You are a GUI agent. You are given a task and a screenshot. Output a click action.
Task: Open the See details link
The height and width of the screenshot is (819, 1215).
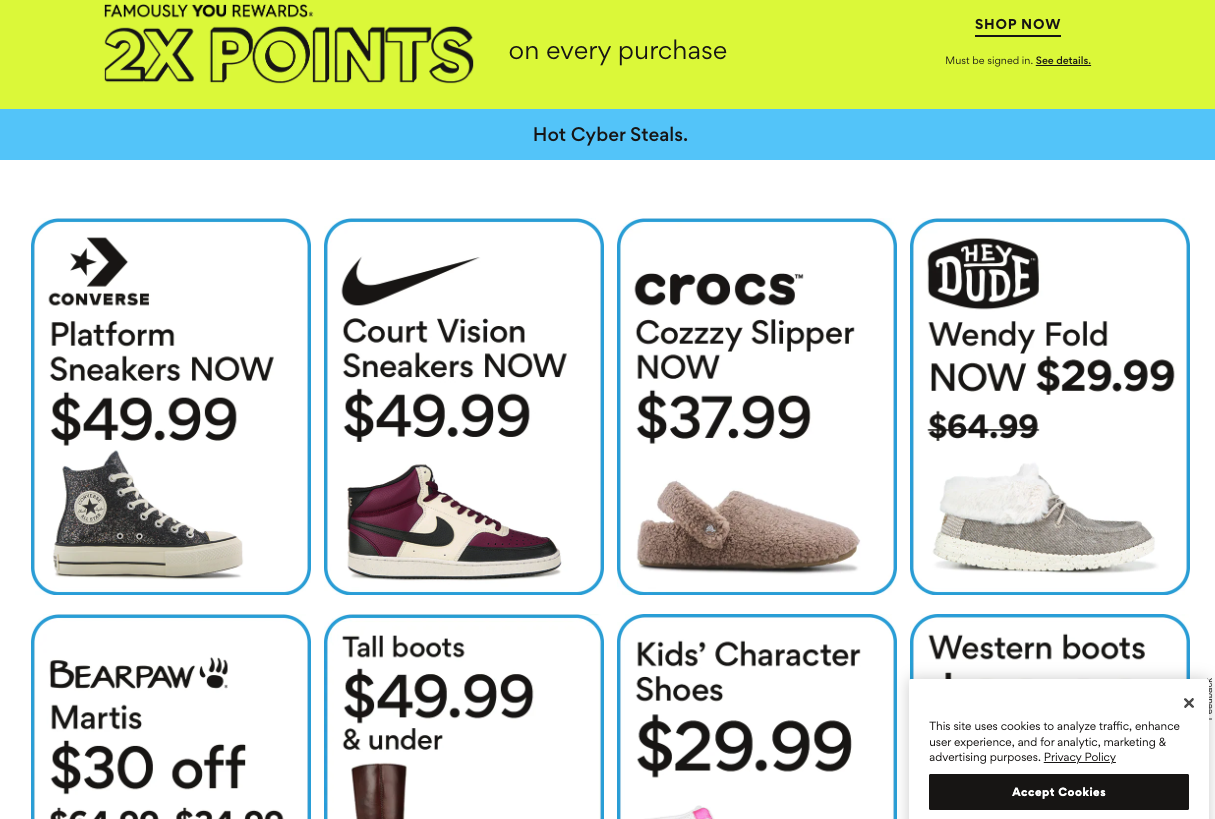tap(1063, 61)
